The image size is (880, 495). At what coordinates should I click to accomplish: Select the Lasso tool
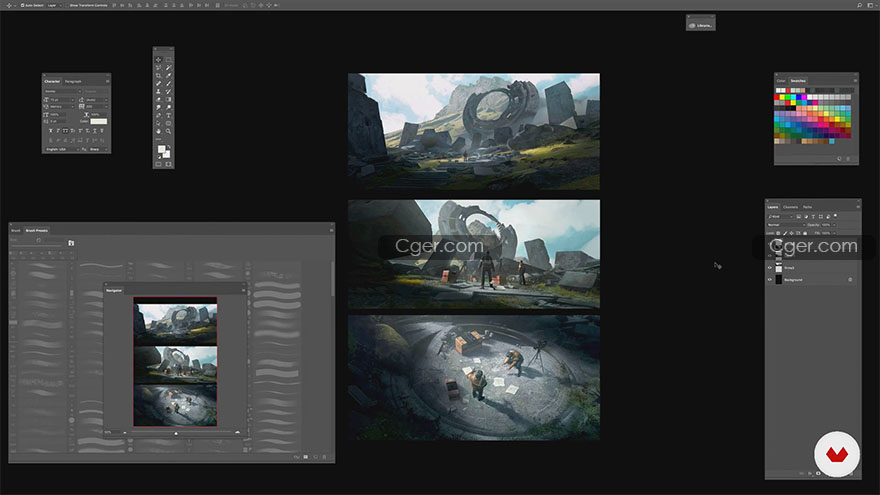(158, 67)
